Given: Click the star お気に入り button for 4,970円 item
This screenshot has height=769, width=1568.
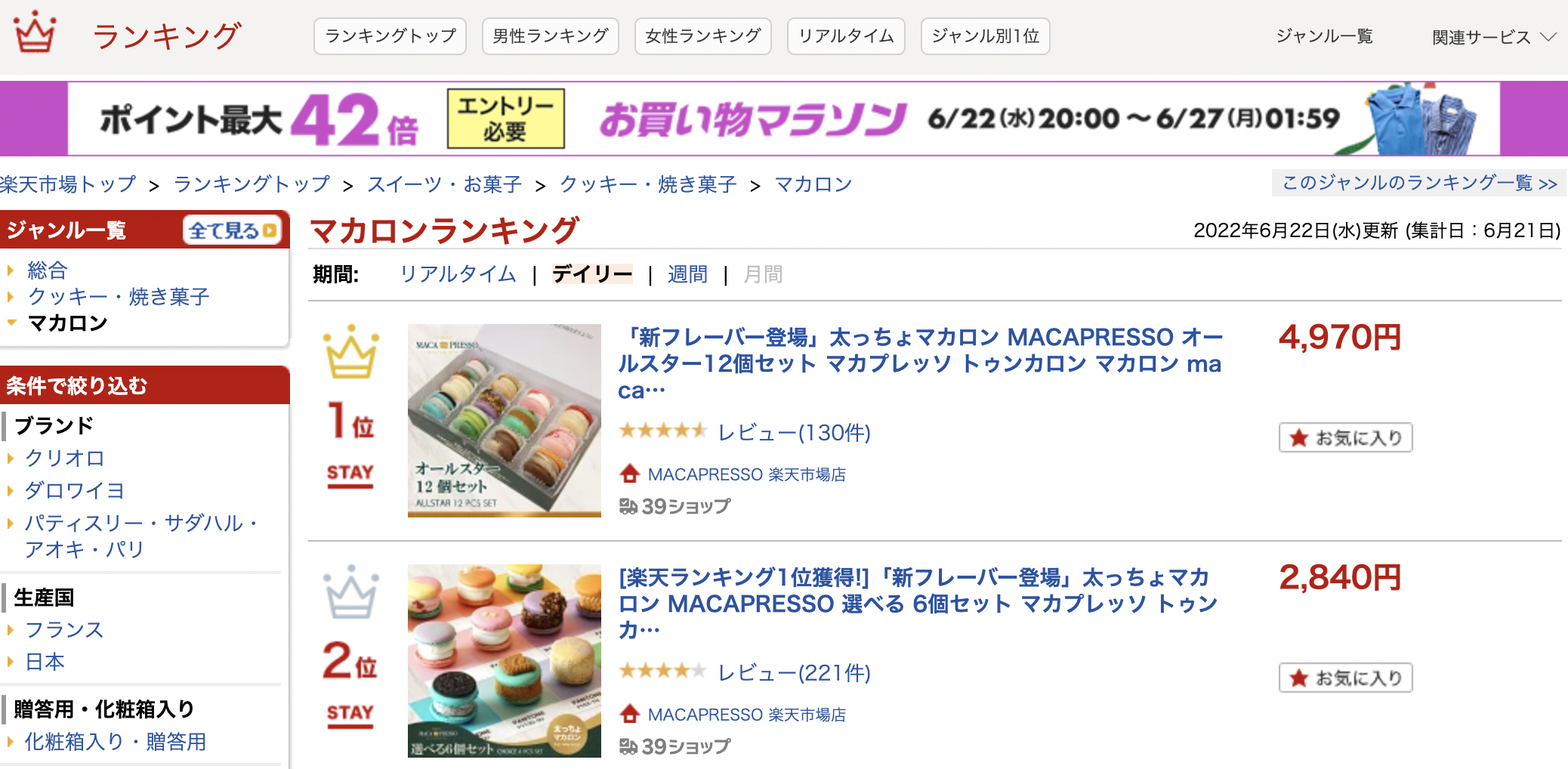Looking at the screenshot, I should coord(1345,437).
